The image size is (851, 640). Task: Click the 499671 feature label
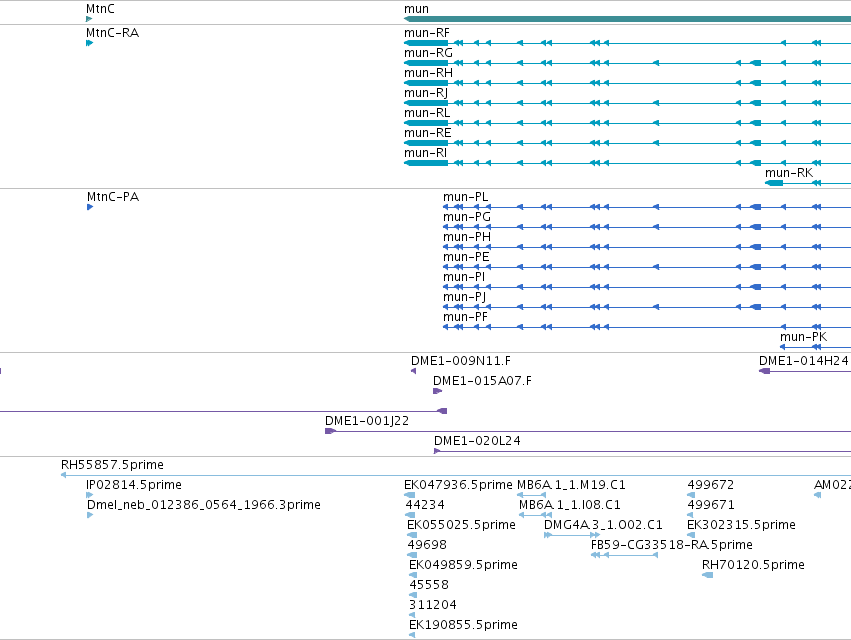(x=711, y=505)
